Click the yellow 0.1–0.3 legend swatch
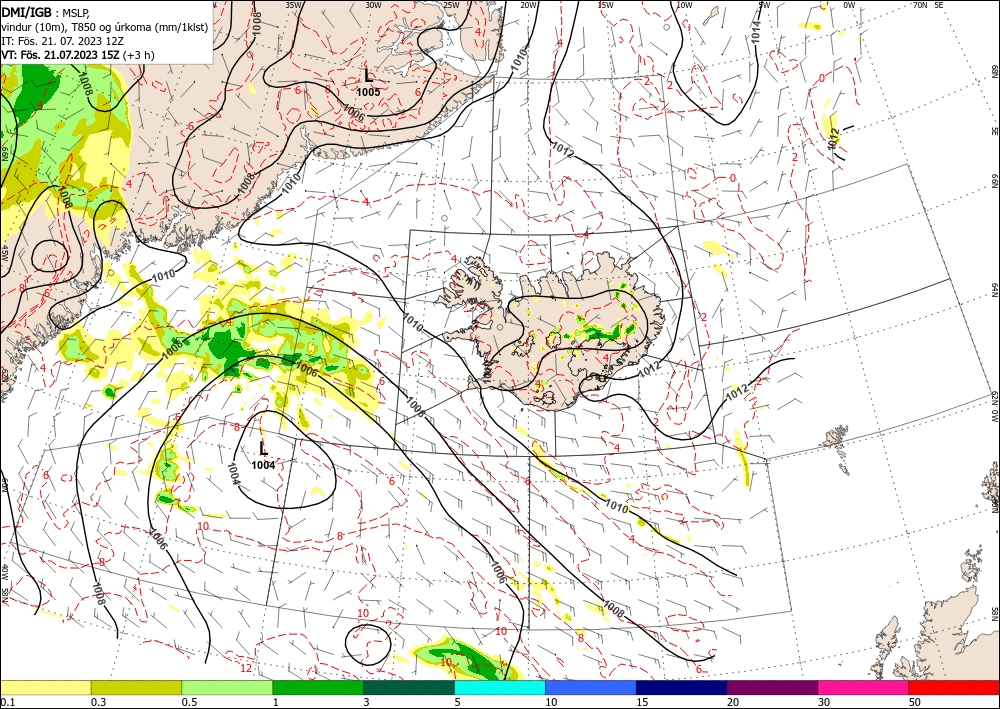This screenshot has height=709, width=1000. [x=45, y=687]
